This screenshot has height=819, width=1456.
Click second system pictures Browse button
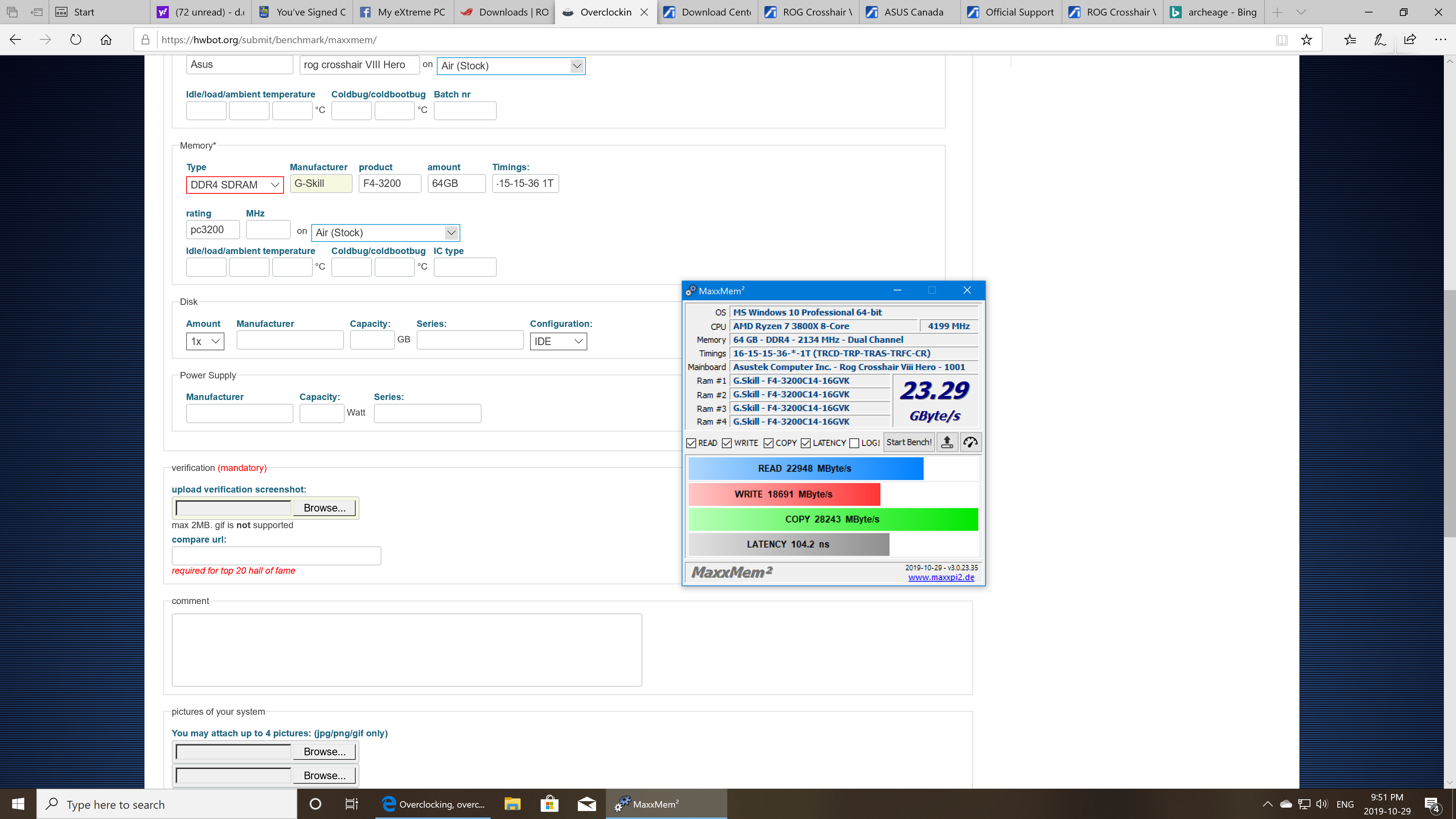(x=325, y=775)
